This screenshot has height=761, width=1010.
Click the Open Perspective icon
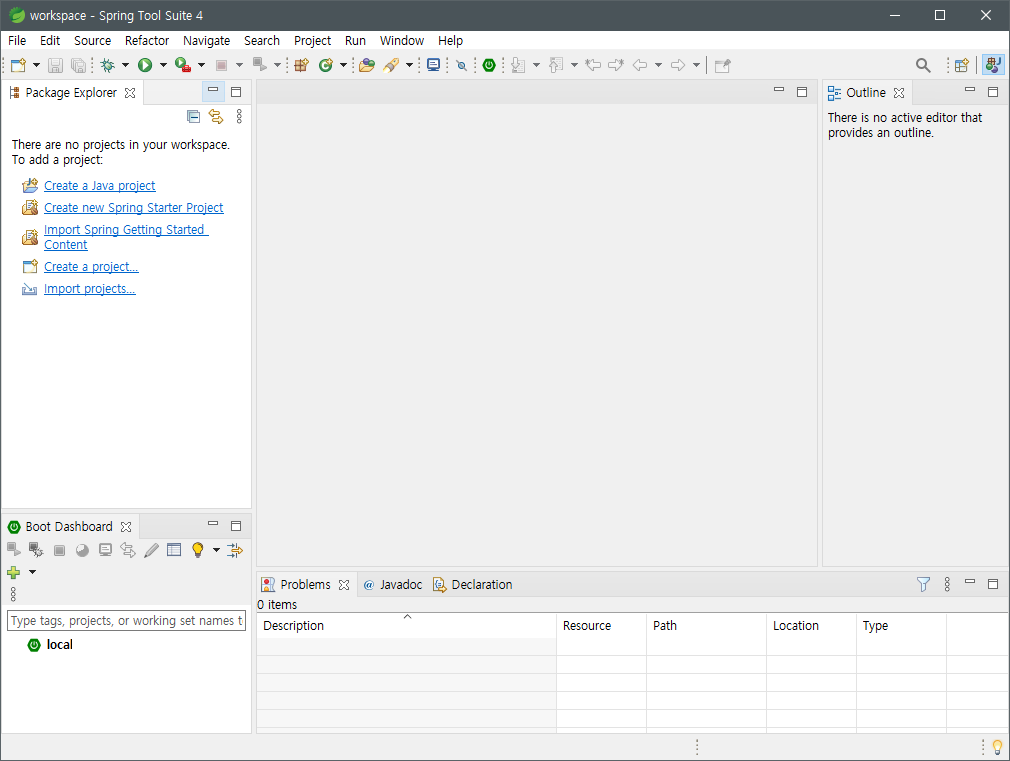pos(962,65)
